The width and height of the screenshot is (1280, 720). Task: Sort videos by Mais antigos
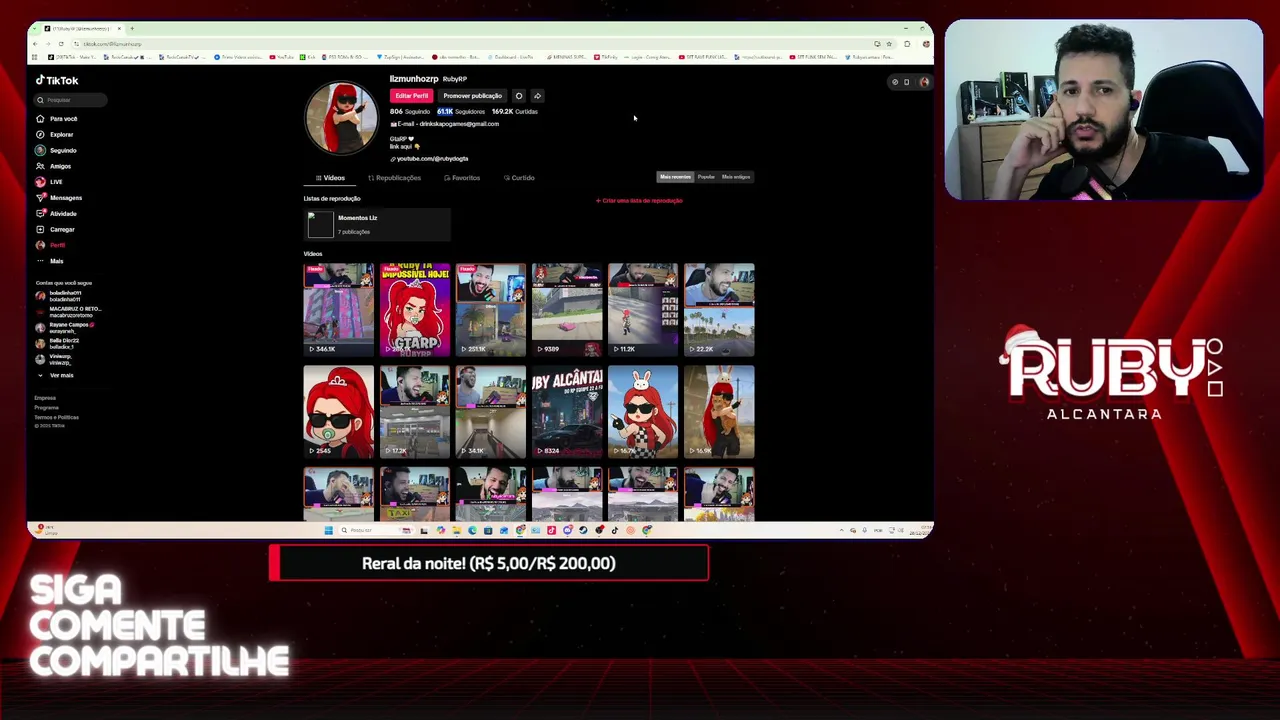(x=736, y=177)
